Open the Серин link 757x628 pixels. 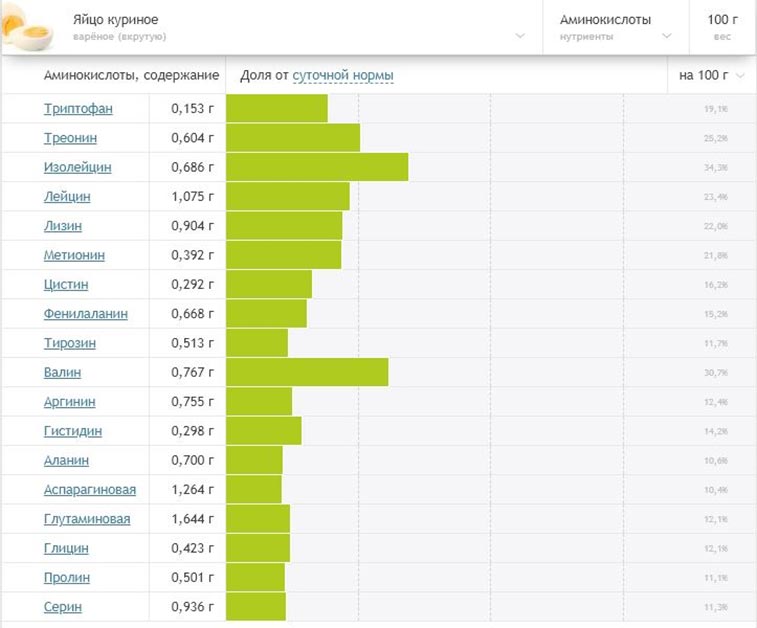point(63,607)
